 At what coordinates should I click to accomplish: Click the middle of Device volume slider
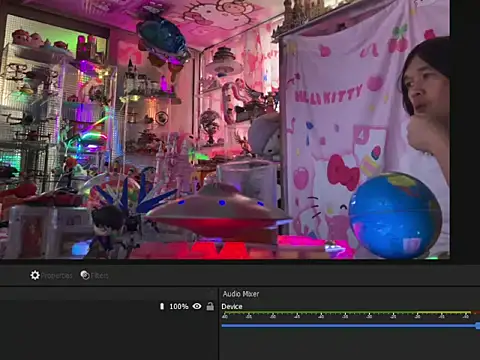coord(351,326)
